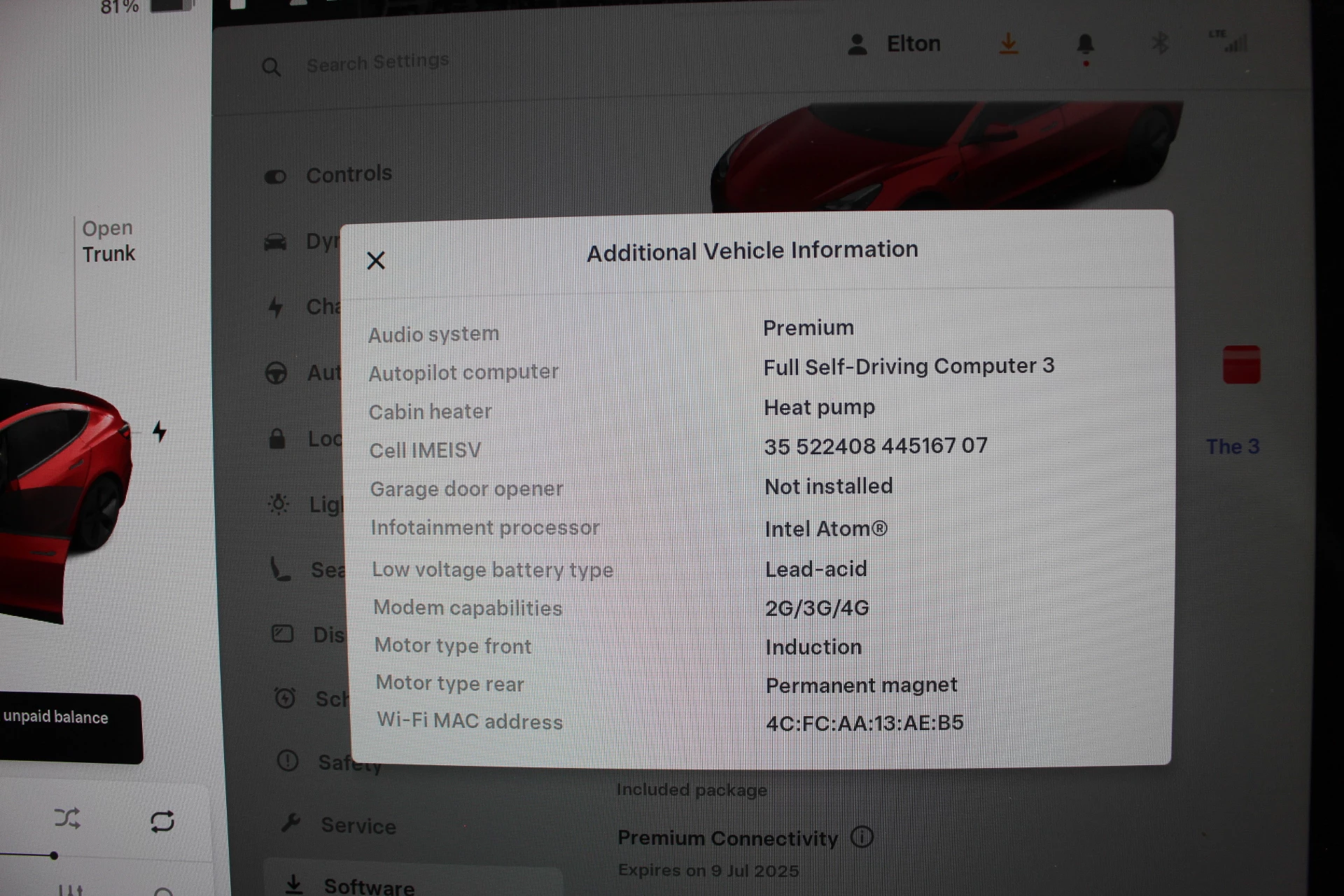Screen dimensions: 1344x896
Task: Open notifications bell icon
Action: 1085,46
